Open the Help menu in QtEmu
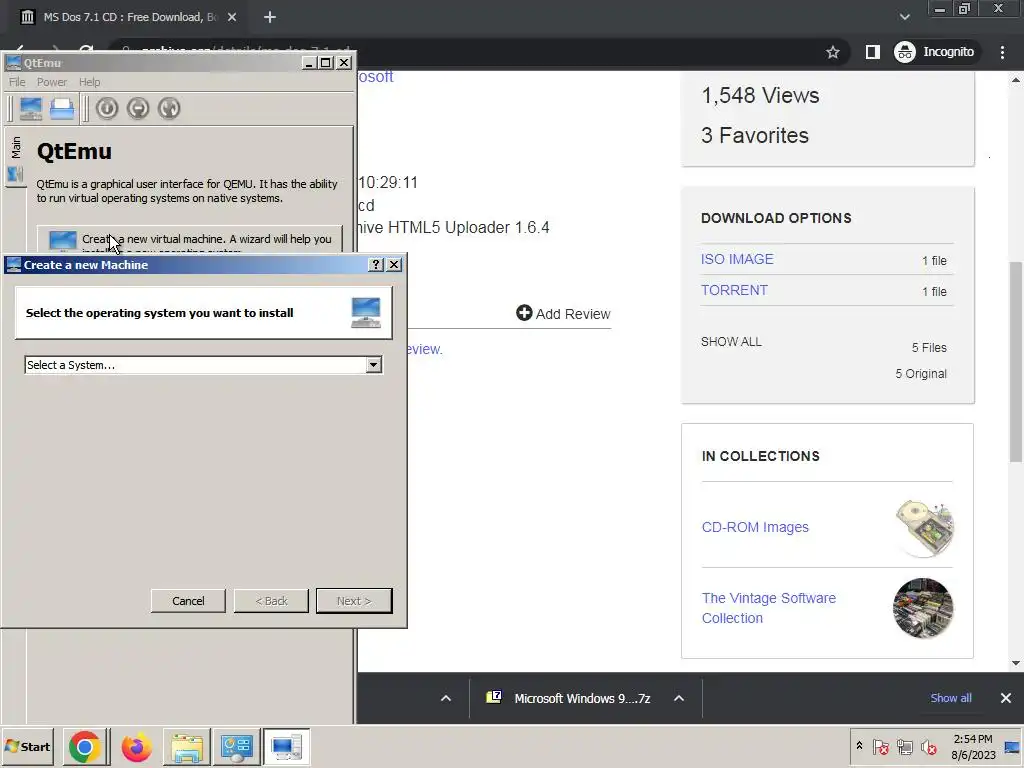Screen dimensions: 1024x768 click(89, 82)
